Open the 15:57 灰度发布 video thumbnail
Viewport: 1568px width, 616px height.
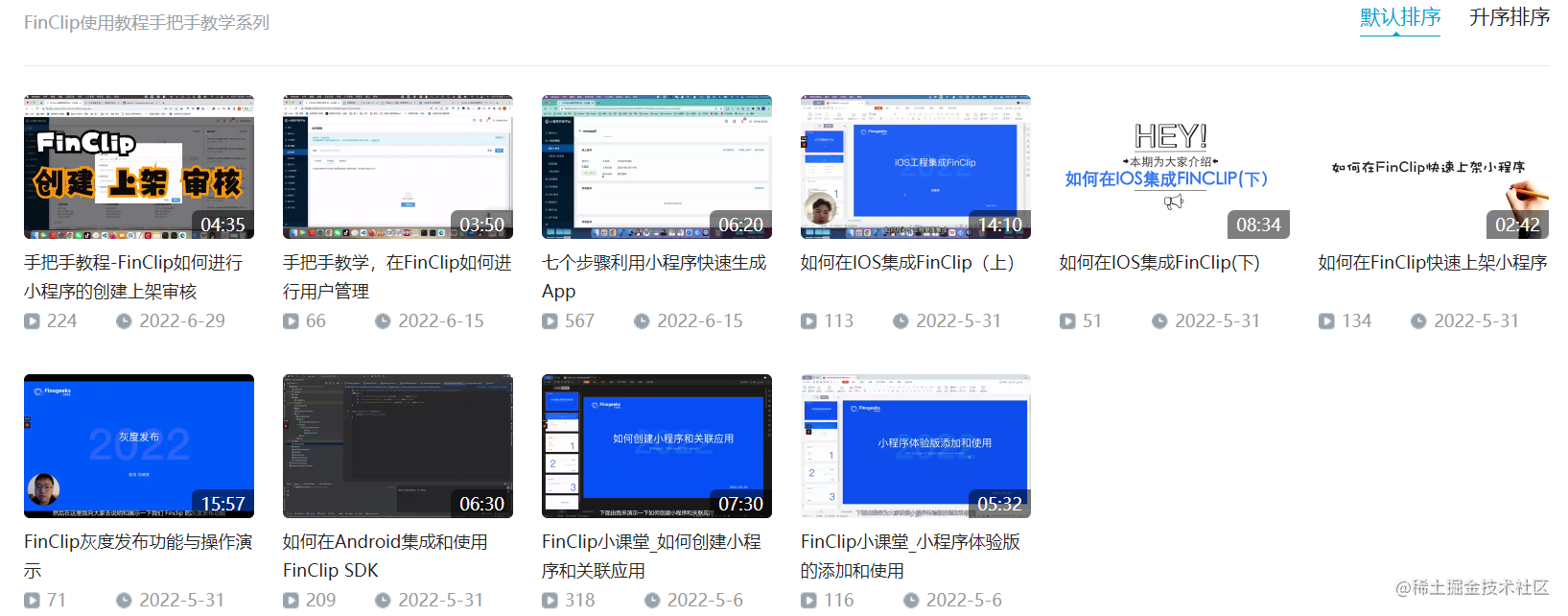coord(139,446)
